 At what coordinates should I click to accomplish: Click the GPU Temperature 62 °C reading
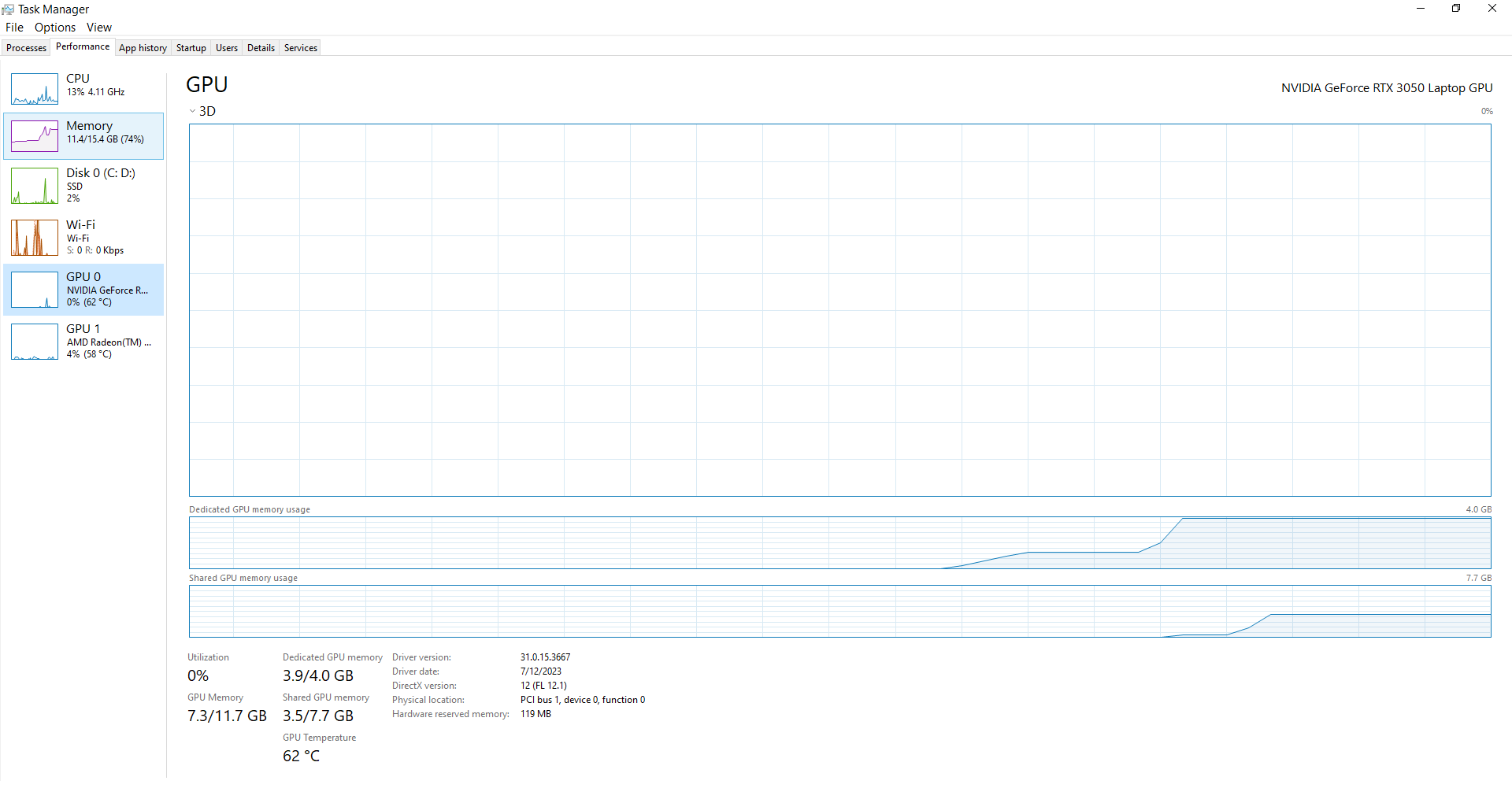pos(301,756)
